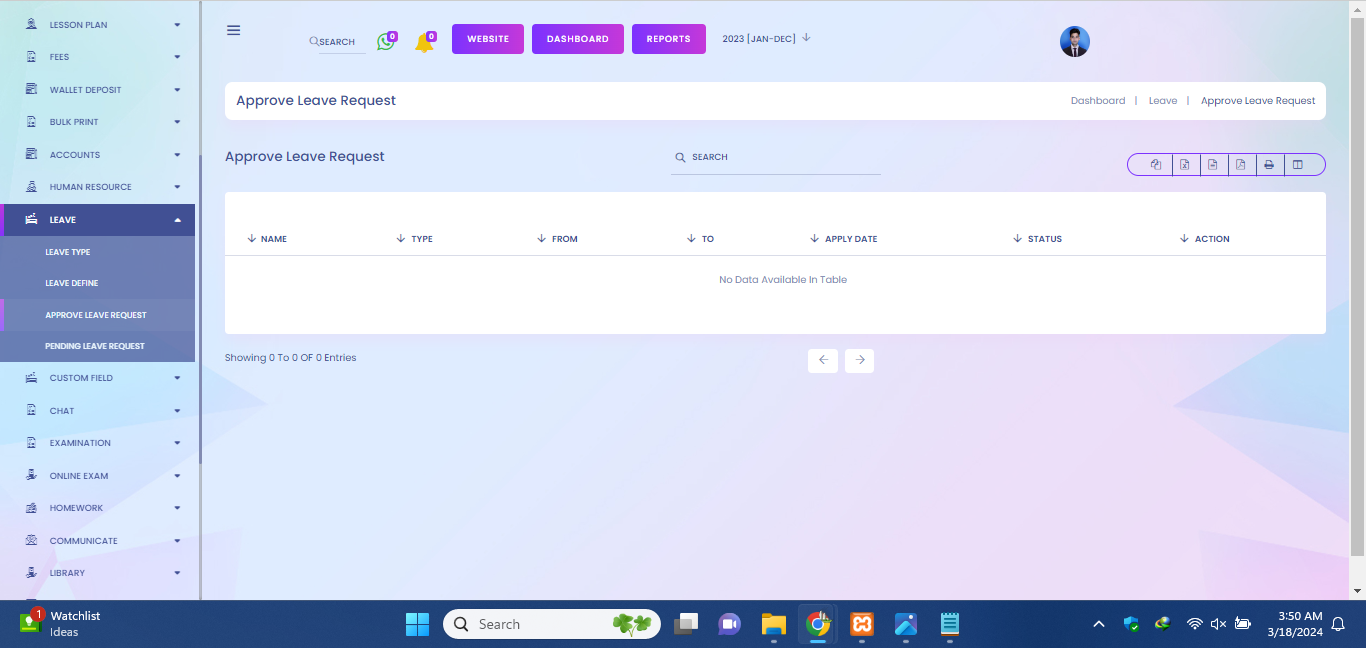
Task: Click the table search input field
Action: (780, 158)
